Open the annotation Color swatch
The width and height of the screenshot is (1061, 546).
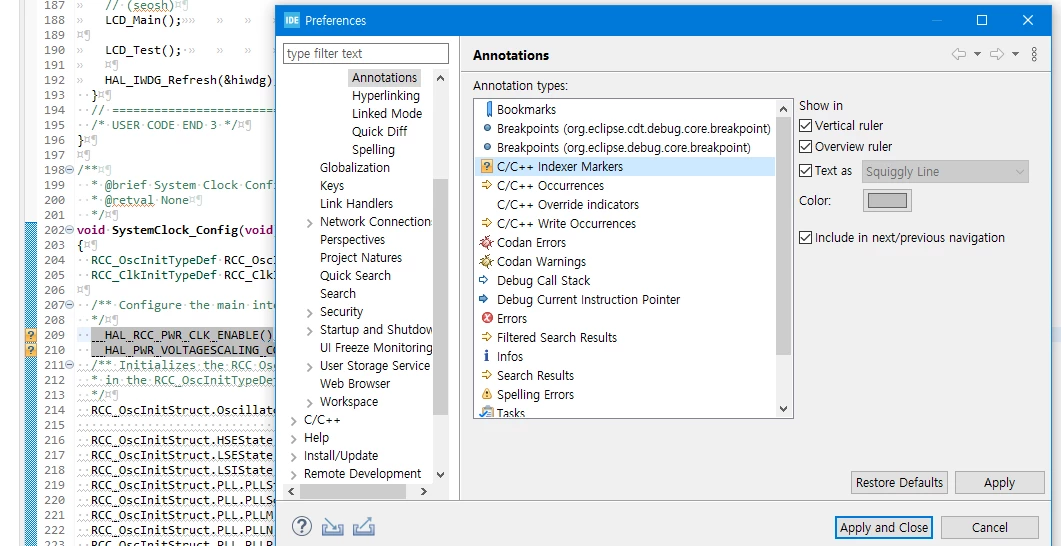[887, 201]
